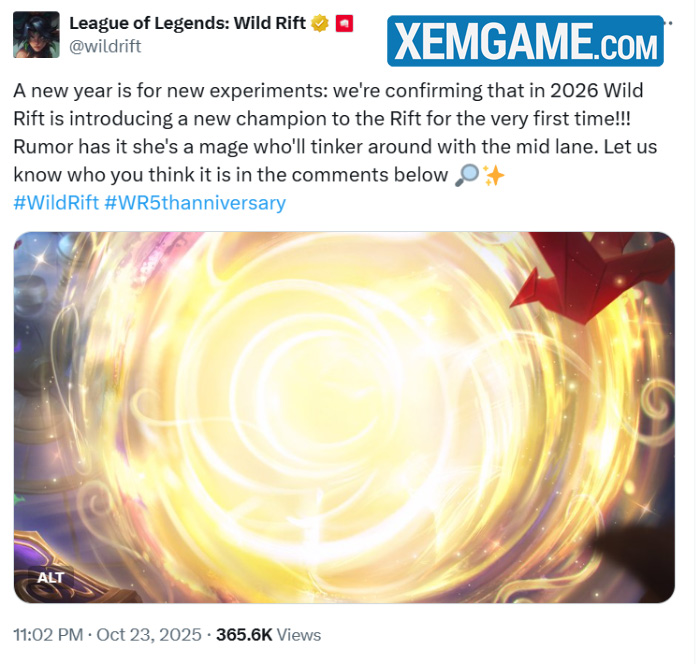The height and width of the screenshot is (664, 700).
Task: Click the Oct 23, 2025 date
Action: click(x=149, y=635)
